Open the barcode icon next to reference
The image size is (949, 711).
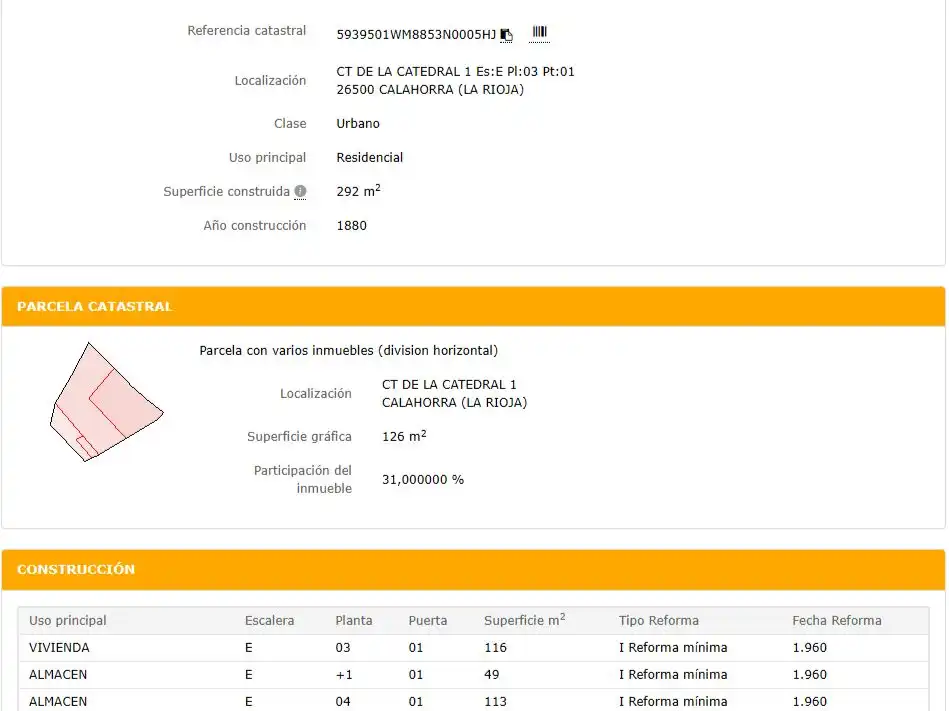(x=539, y=32)
